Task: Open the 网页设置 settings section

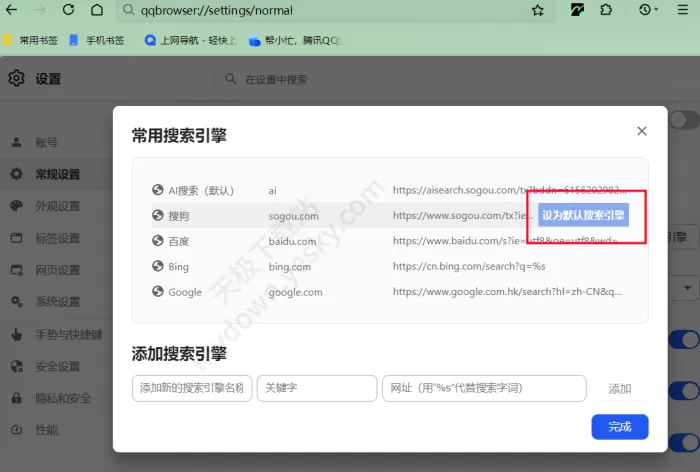Action: click(56, 270)
